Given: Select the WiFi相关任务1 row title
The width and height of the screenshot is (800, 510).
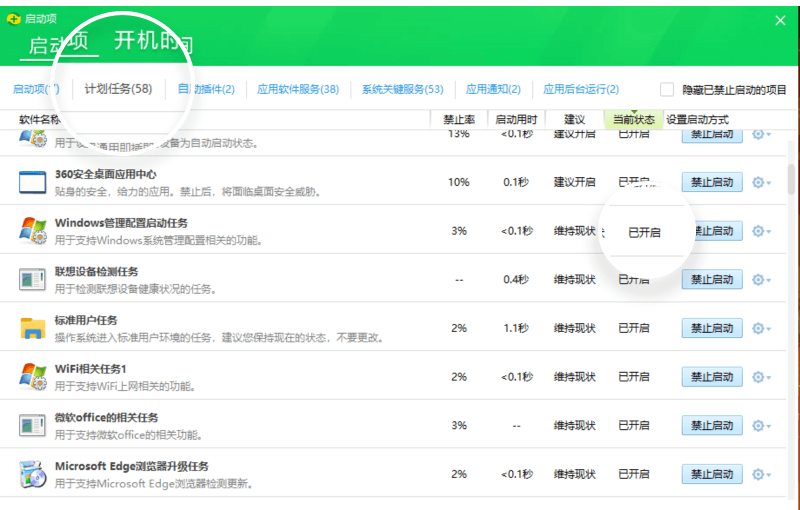Looking at the screenshot, I should [x=90, y=369].
